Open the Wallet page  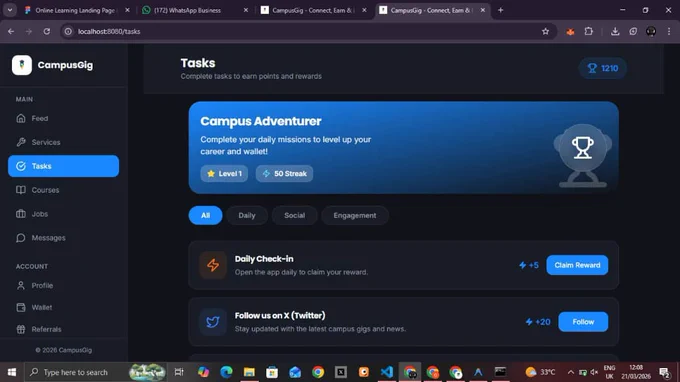pos(63,307)
